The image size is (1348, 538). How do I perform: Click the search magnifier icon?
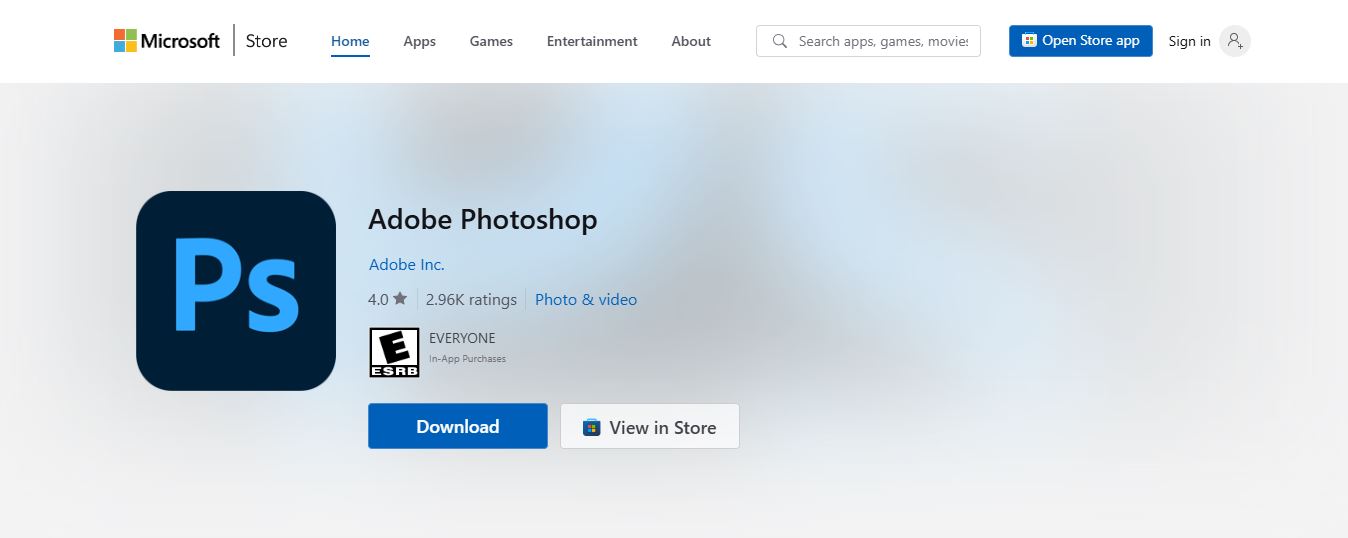click(x=780, y=41)
